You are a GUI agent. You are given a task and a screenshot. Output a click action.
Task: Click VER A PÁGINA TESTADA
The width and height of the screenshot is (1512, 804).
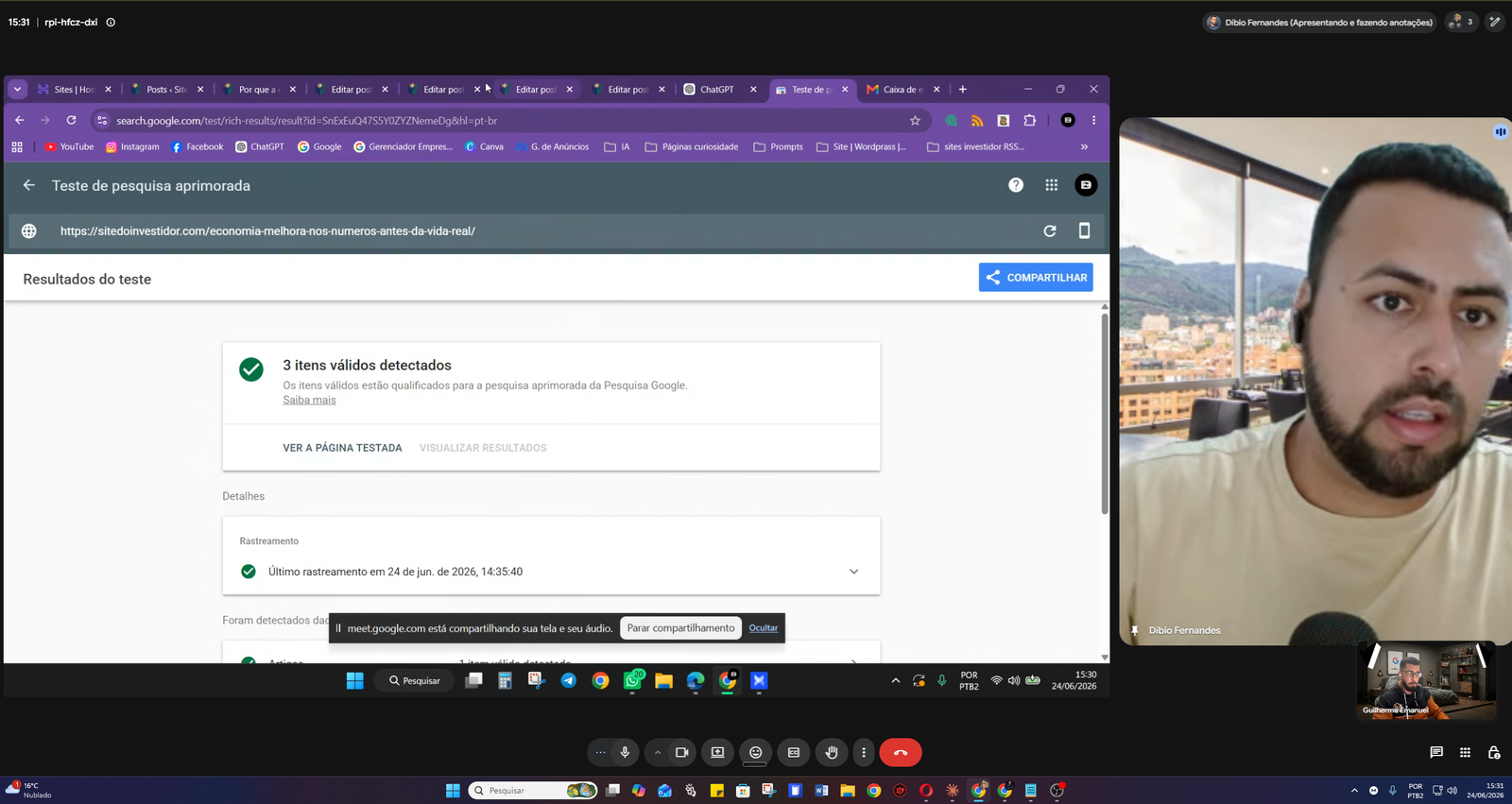coord(342,448)
